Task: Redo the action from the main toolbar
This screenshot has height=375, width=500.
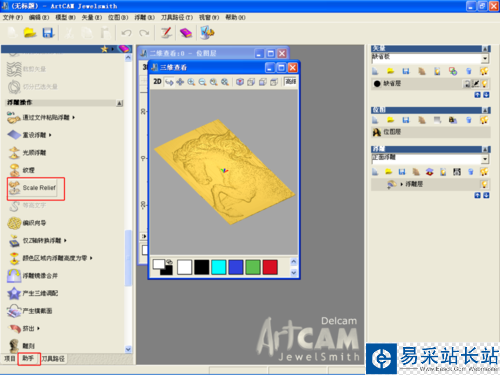Action: pyautogui.click(x=144, y=33)
